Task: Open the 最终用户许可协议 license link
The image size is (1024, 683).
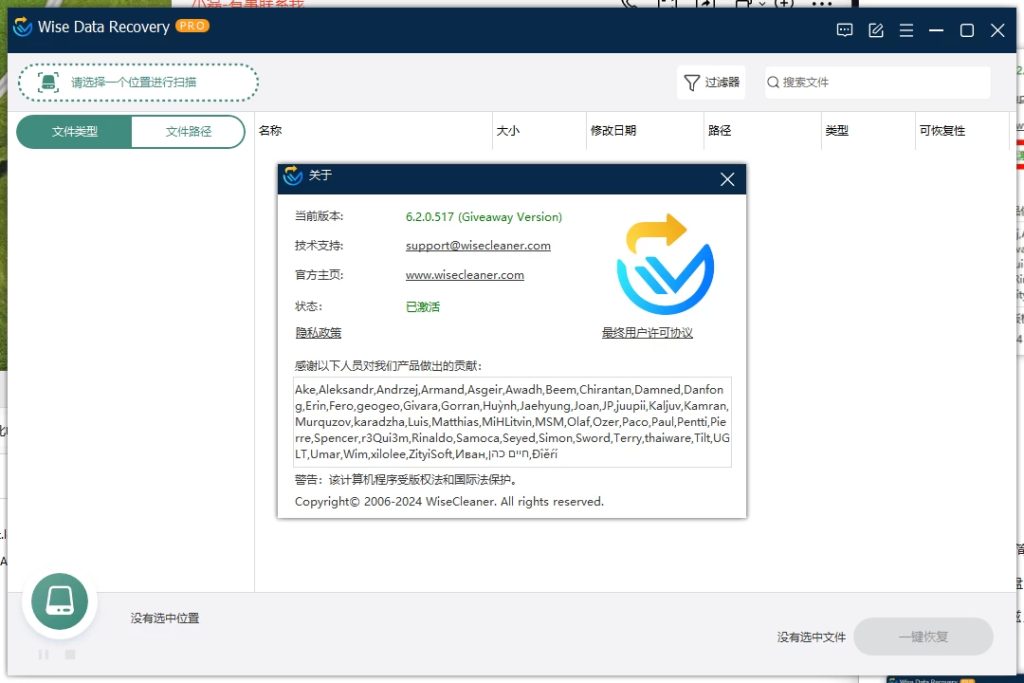Action: (x=647, y=332)
